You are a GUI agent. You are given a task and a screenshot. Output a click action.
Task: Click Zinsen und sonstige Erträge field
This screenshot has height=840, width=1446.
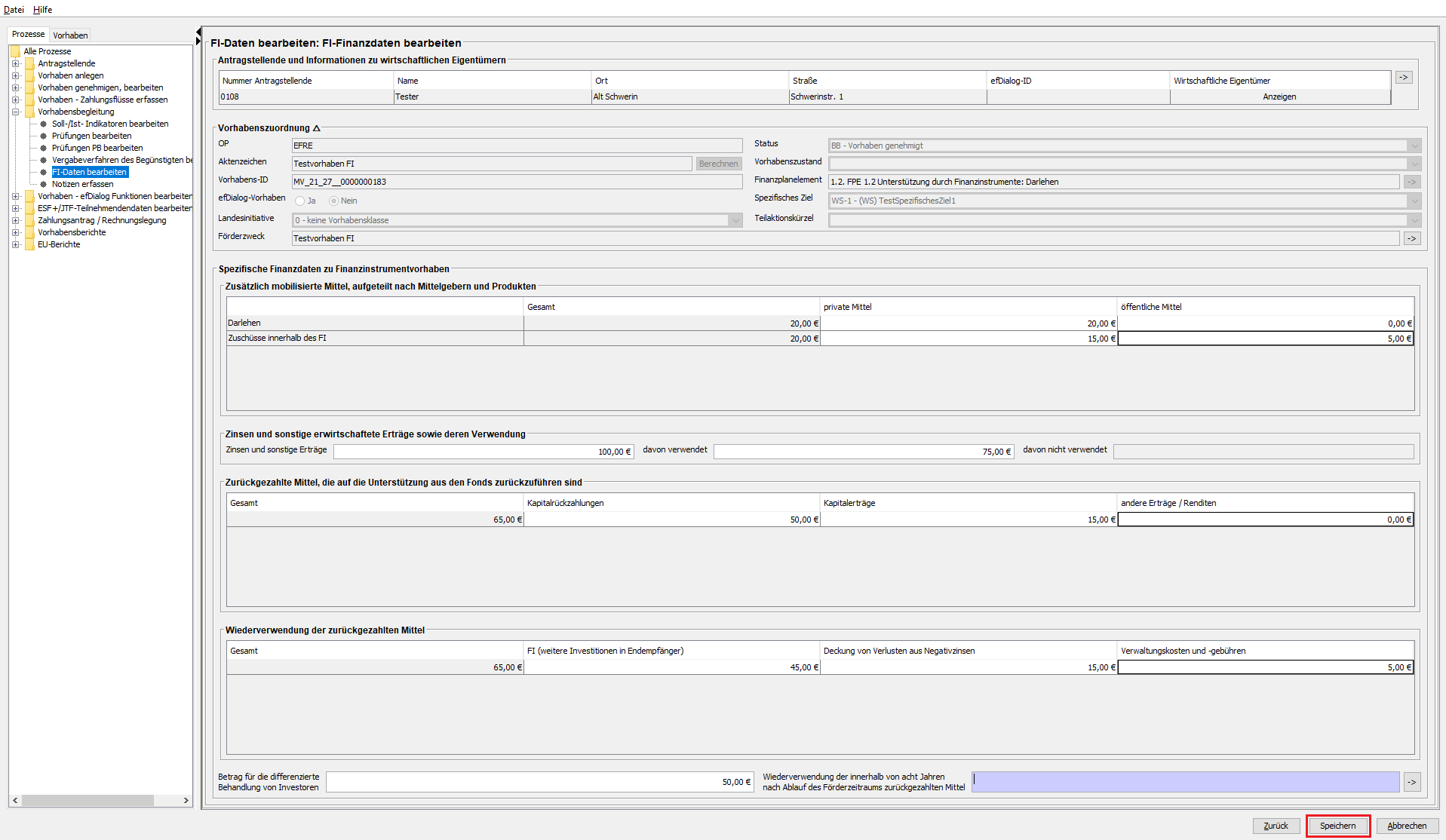(x=484, y=452)
